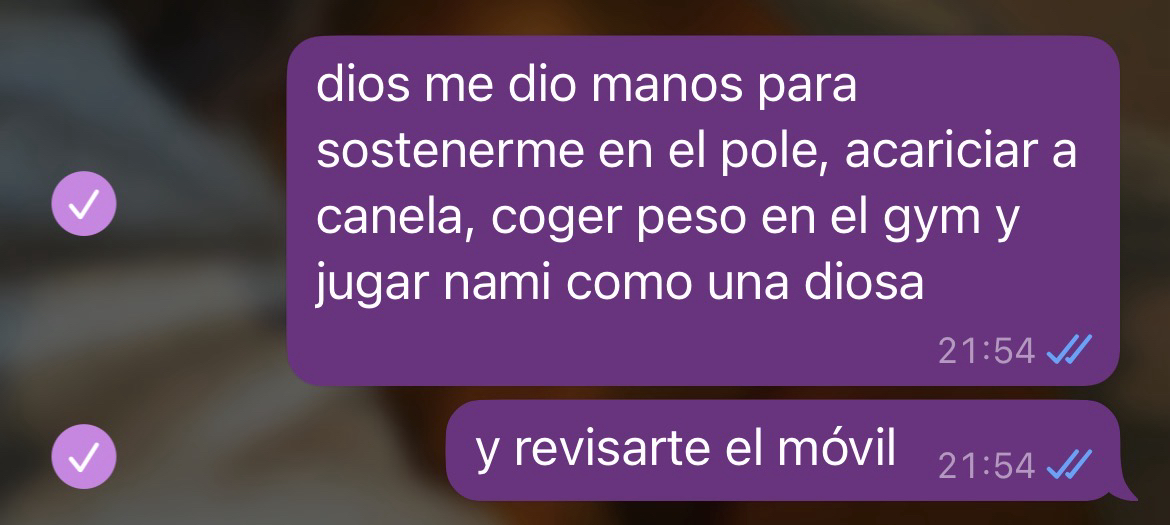Tap the blue double-check on the 'dios me dio manos' message
The width and height of the screenshot is (1170, 525).
click(x=1069, y=349)
